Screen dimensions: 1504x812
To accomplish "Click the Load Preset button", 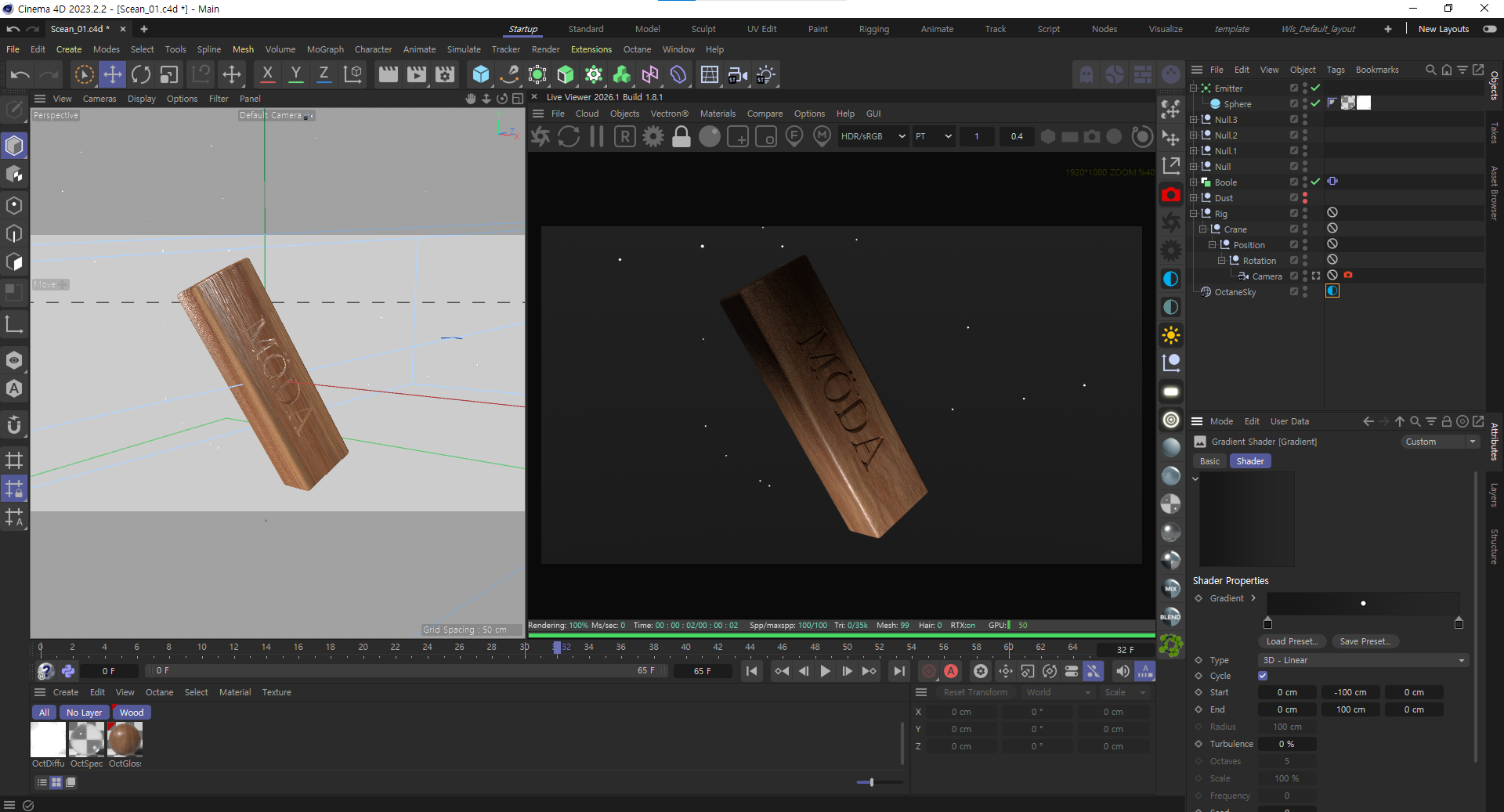I will pyautogui.click(x=1292, y=641).
